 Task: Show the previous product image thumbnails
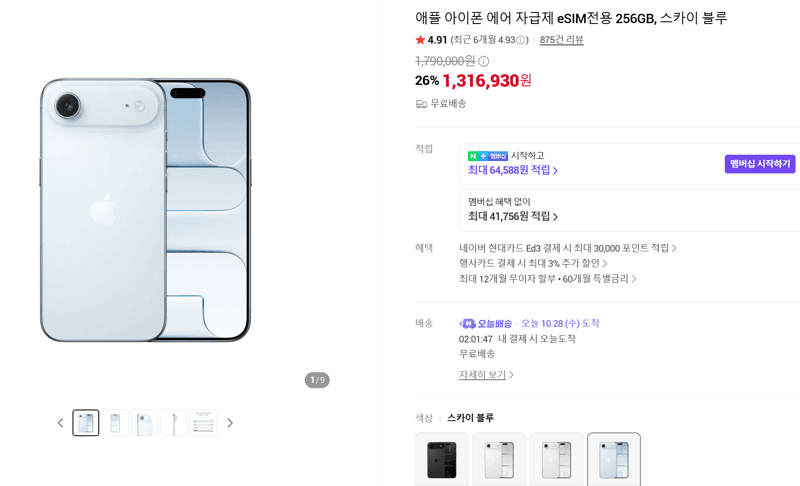[60, 423]
